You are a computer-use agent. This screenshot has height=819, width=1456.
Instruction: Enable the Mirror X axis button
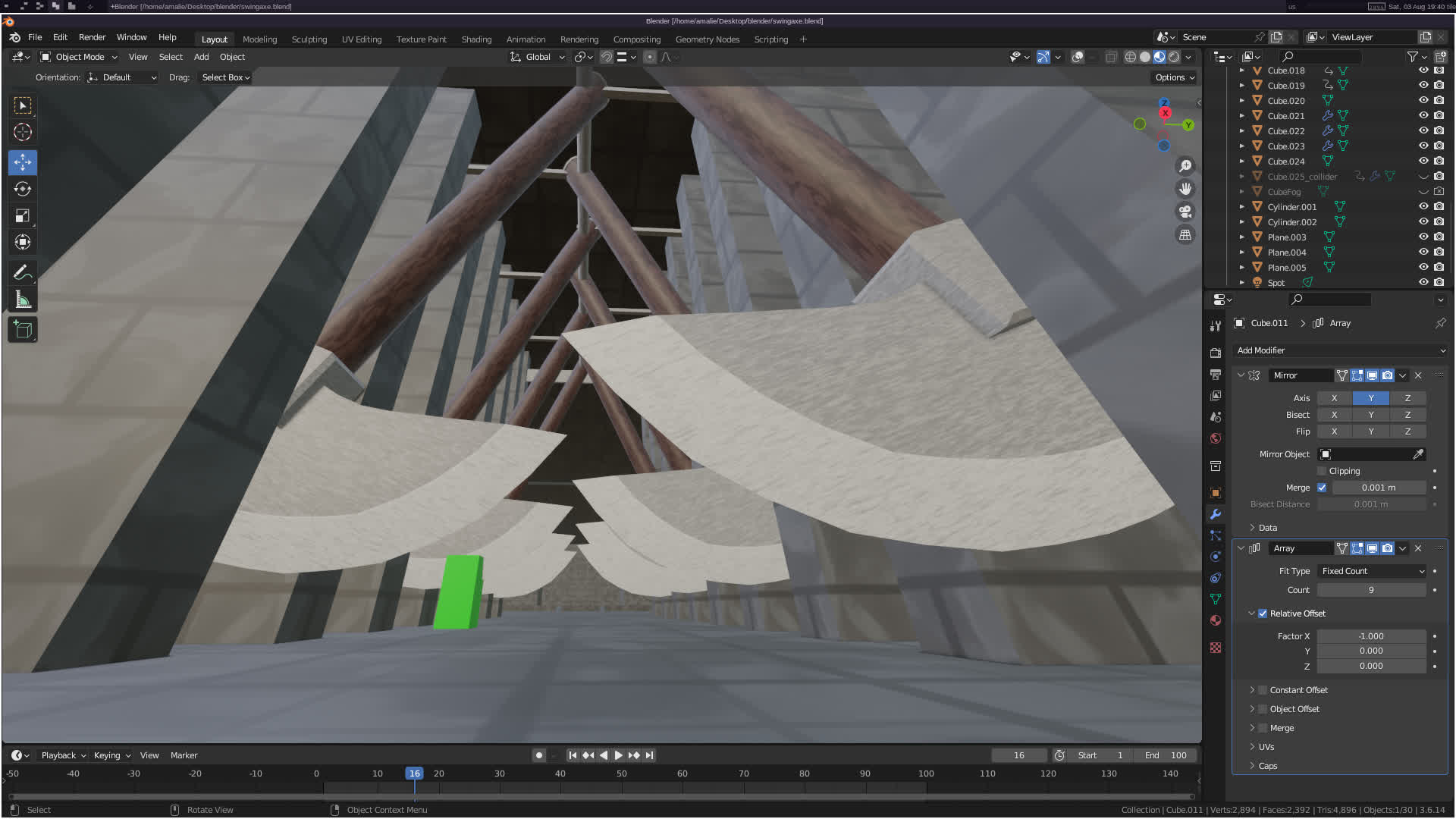[x=1334, y=398]
